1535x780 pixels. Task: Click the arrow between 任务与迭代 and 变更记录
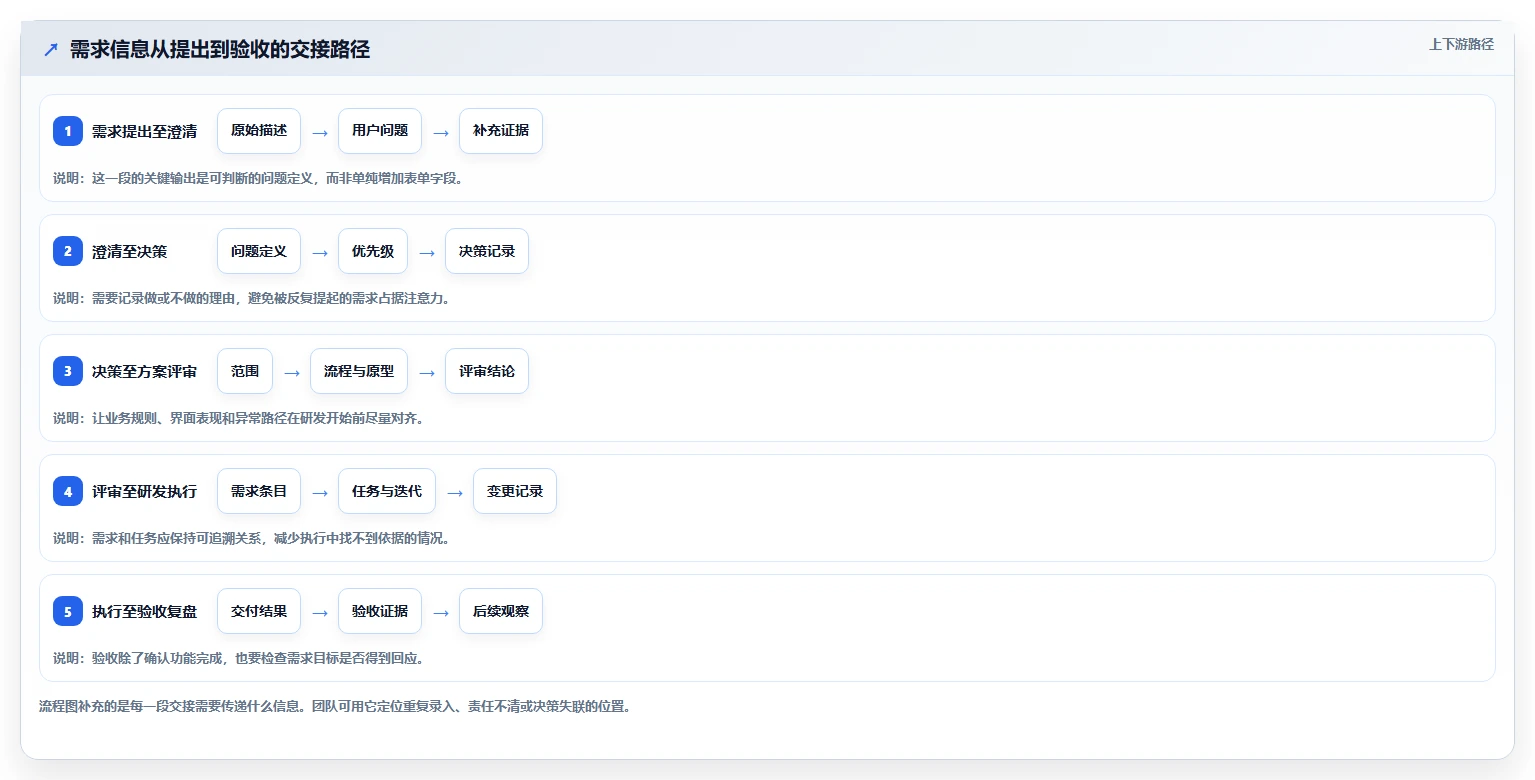pos(455,492)
